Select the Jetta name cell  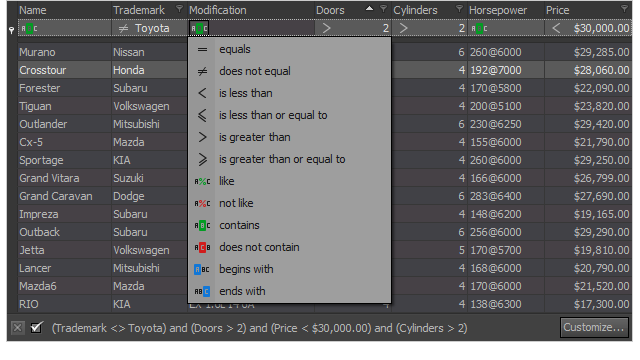click(64, 250)
